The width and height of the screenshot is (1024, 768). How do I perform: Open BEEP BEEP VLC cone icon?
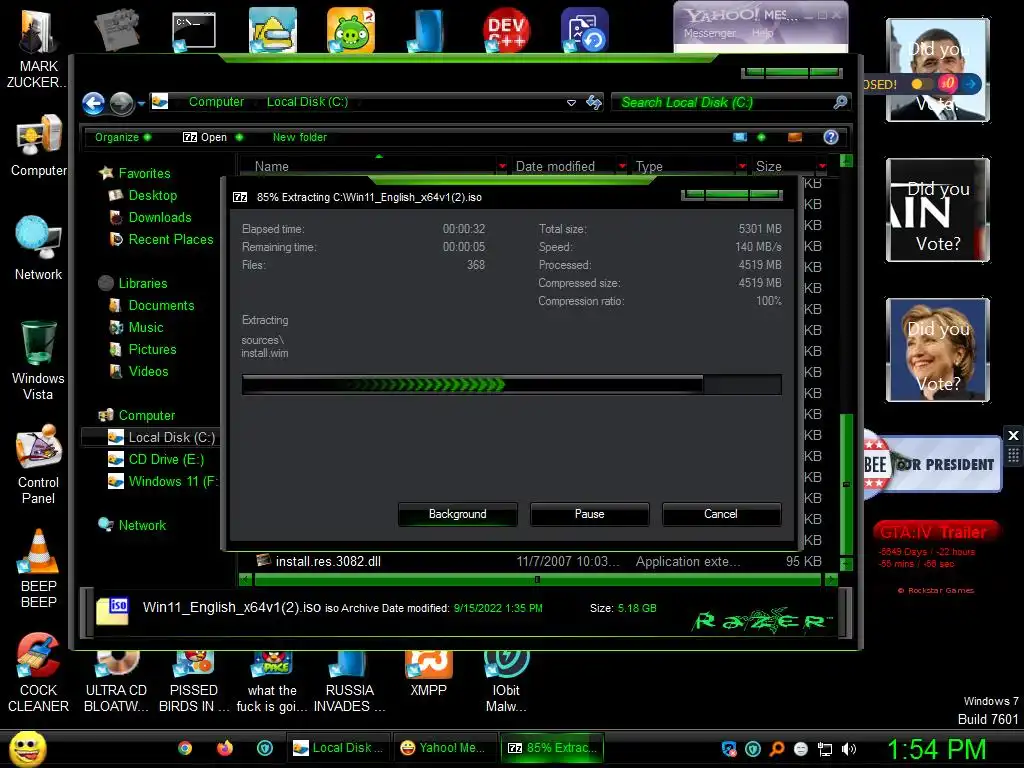tap(38, 568)
